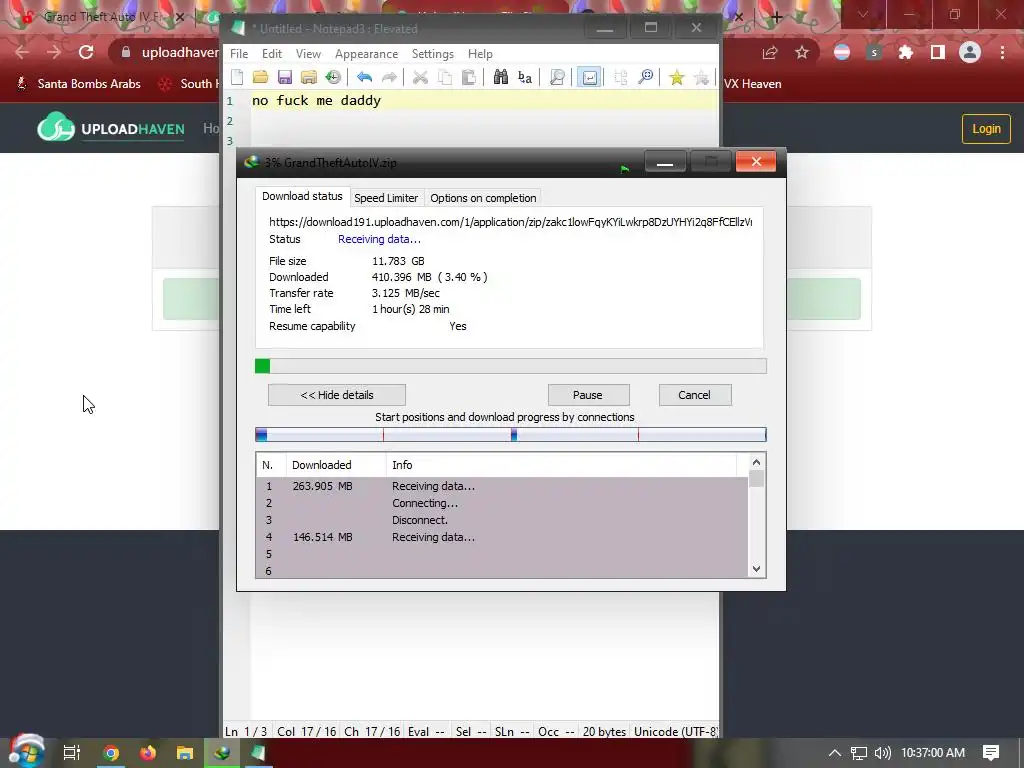Open file with folder icon in Notepad3
Viewport: 1024px width, 768px height.
click(261, 78)
